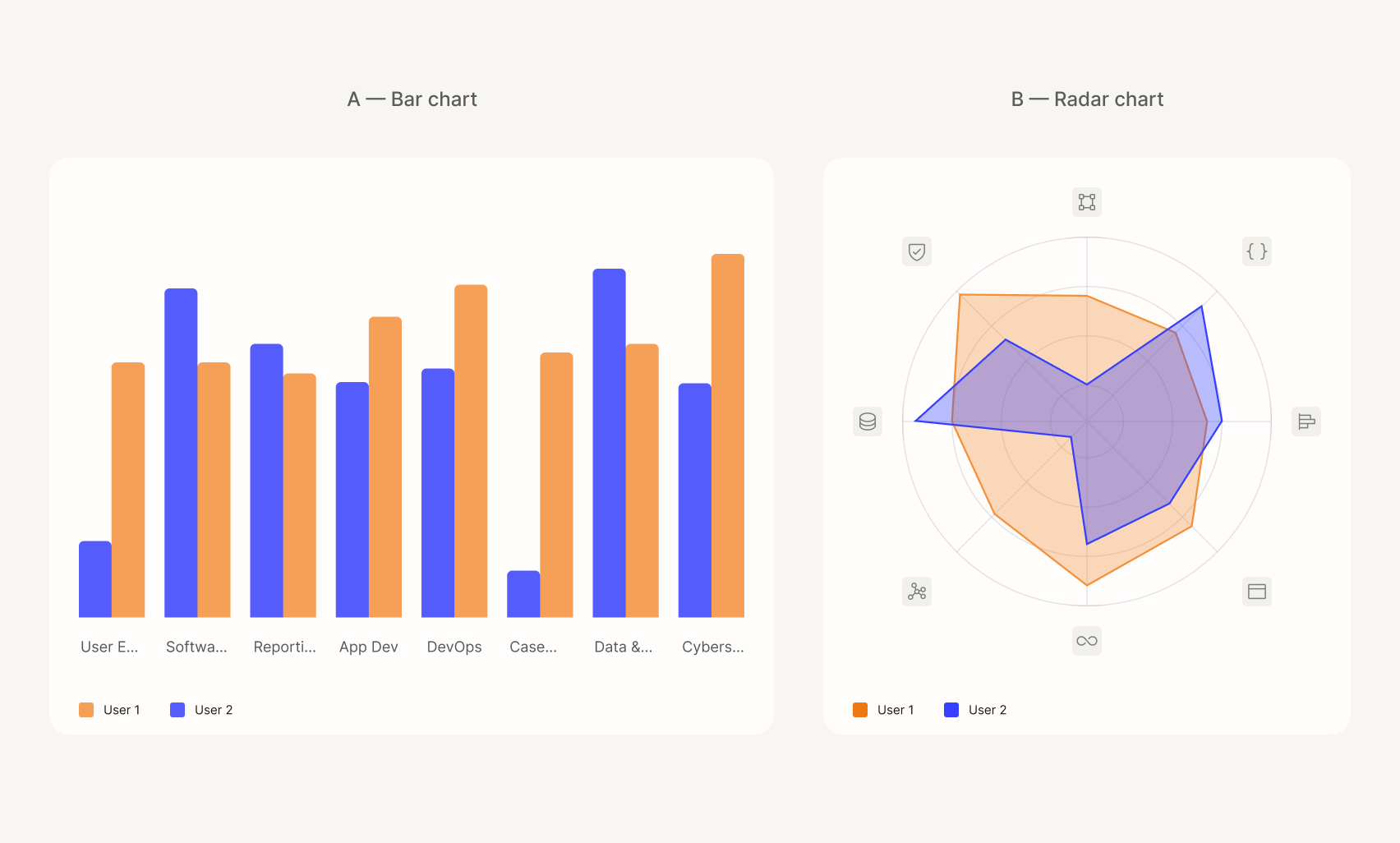Select the database stack icon on radar
The height and width of the screenshot is (843, 1400).
coord(868,421)
